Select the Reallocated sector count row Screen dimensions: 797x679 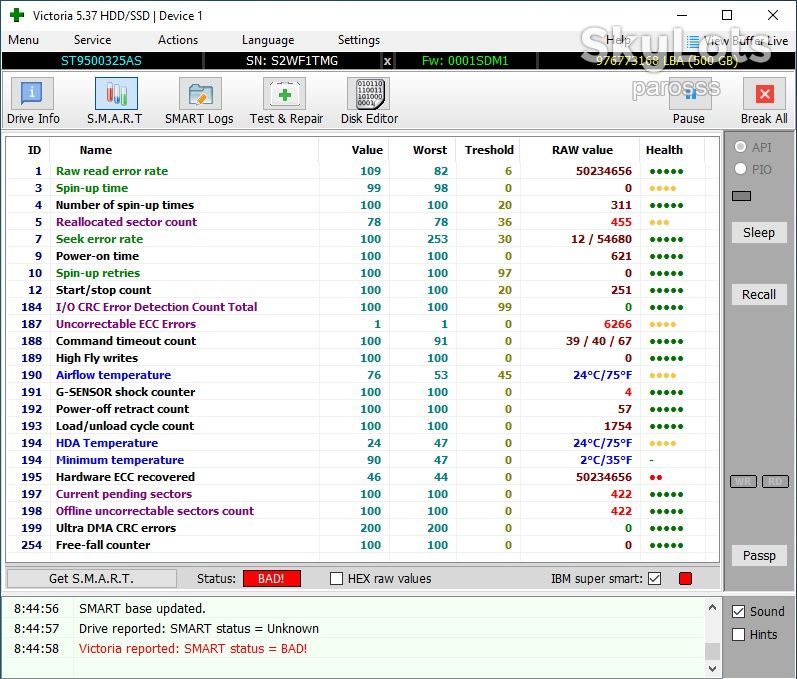363,222
